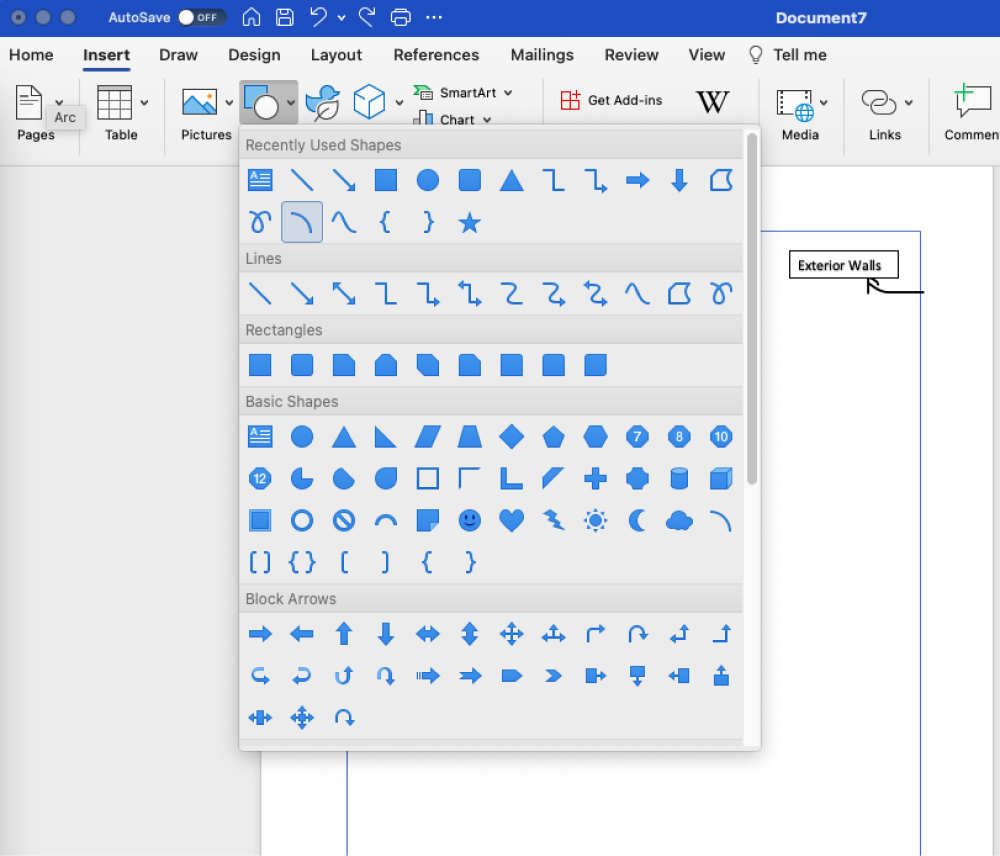Viewport: 1000px width, 856px height.
Task: Select the Lightning Bolt shape
Action: pos(553,520)
